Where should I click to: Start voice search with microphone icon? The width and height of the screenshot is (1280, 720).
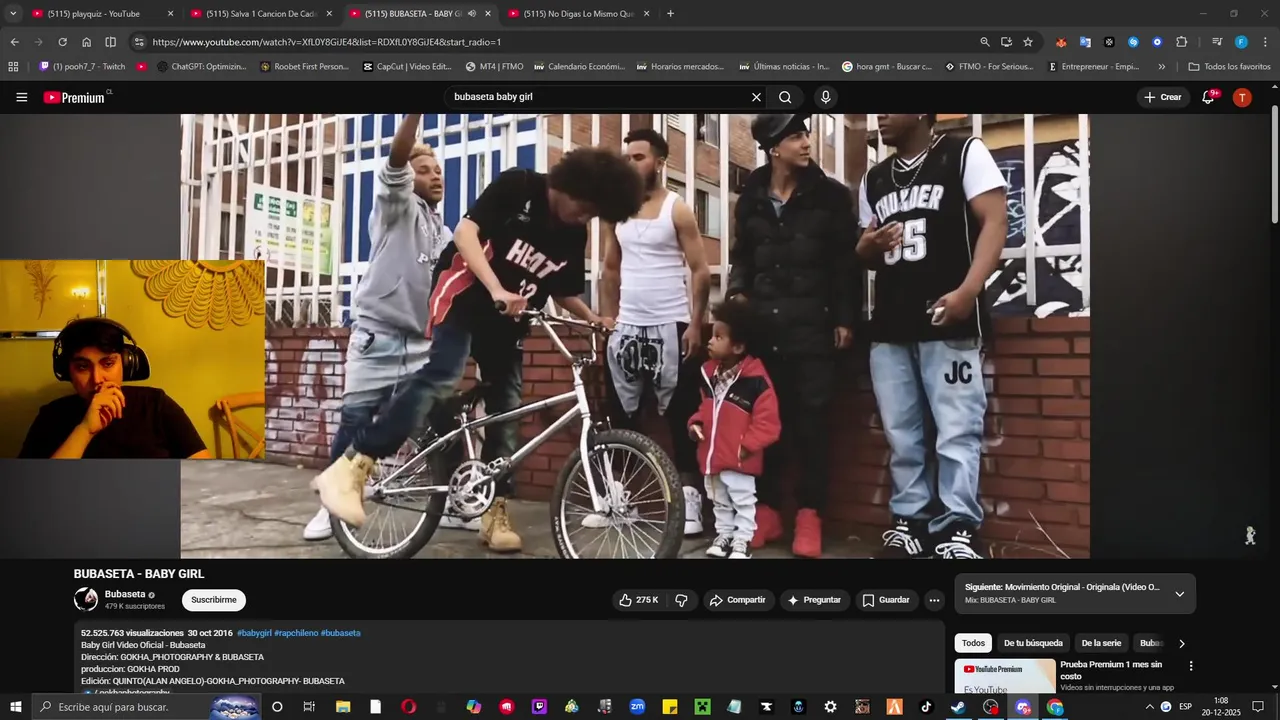coord(825,97)
